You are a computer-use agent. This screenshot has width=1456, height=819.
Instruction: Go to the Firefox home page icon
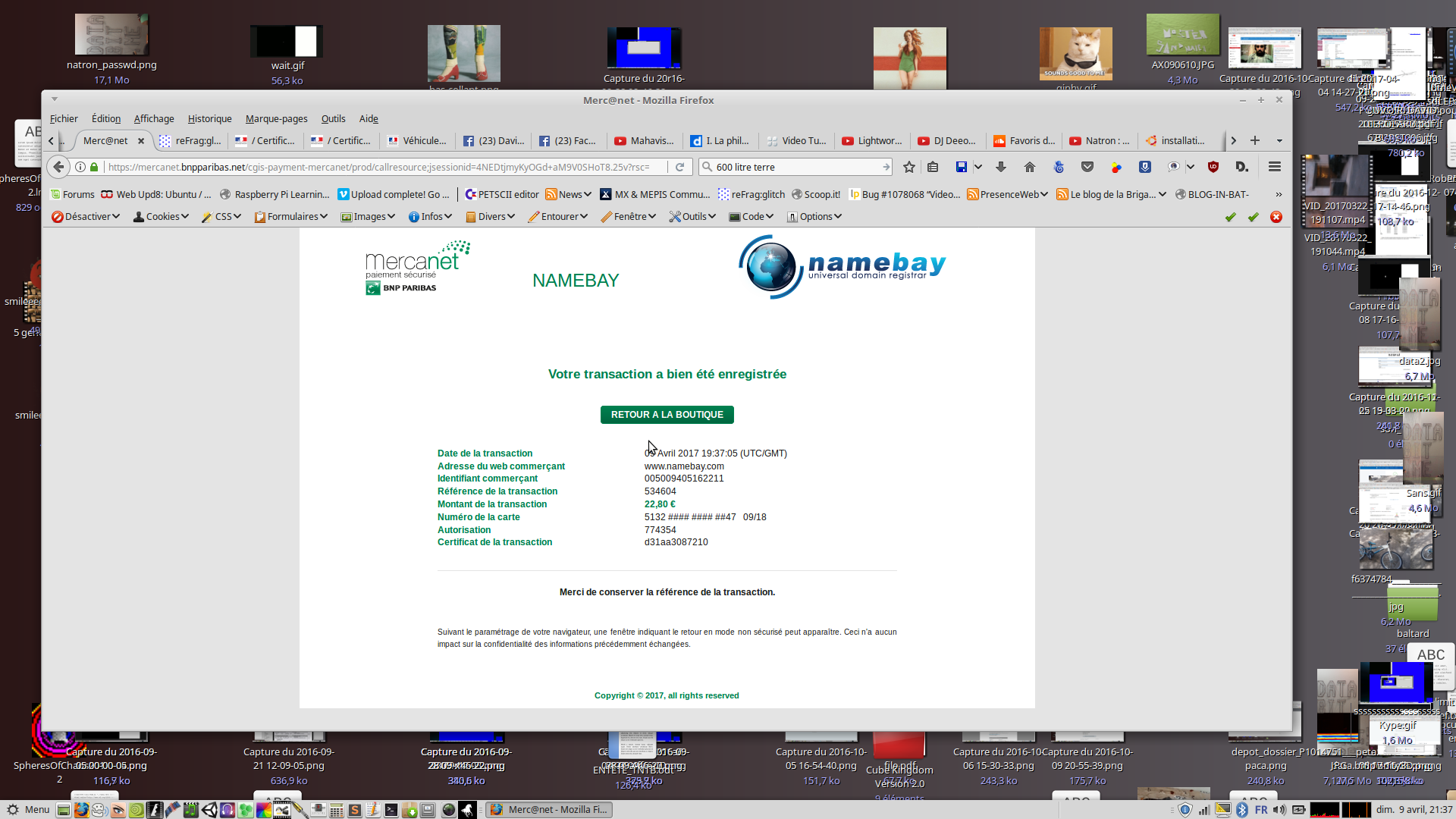click(1029, 167)
